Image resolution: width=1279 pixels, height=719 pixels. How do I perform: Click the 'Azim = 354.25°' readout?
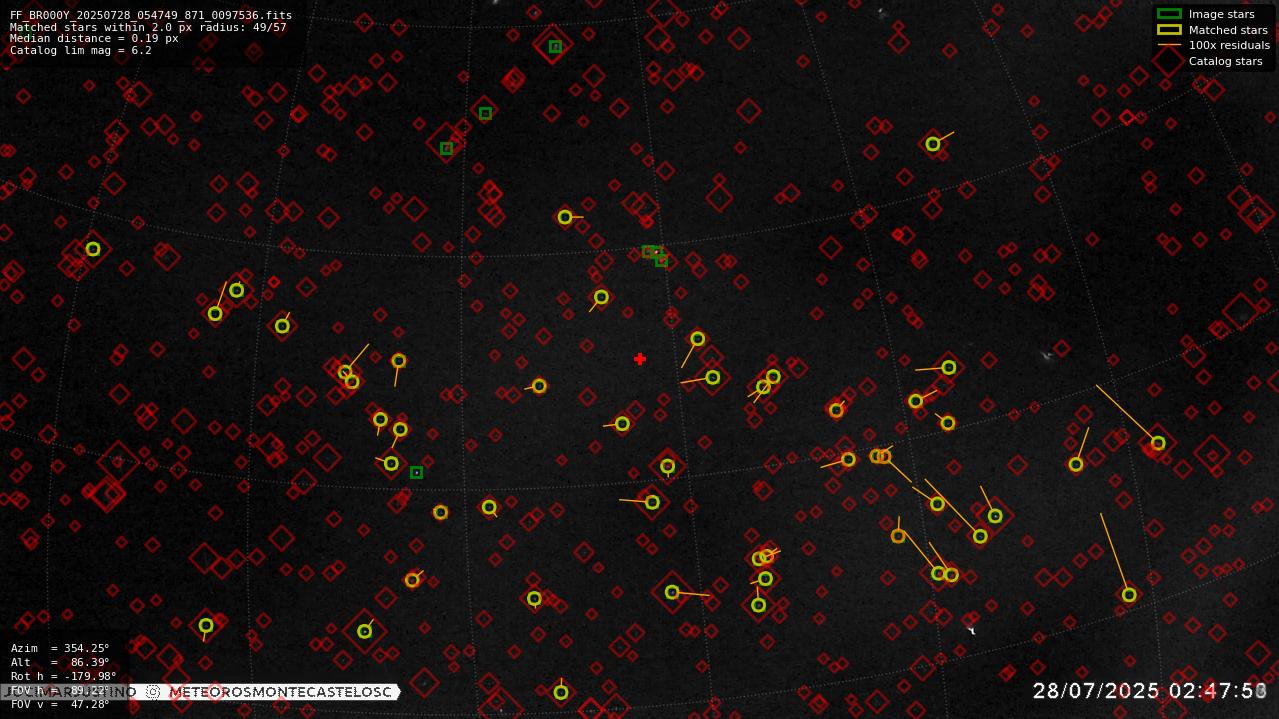point(60,649)
